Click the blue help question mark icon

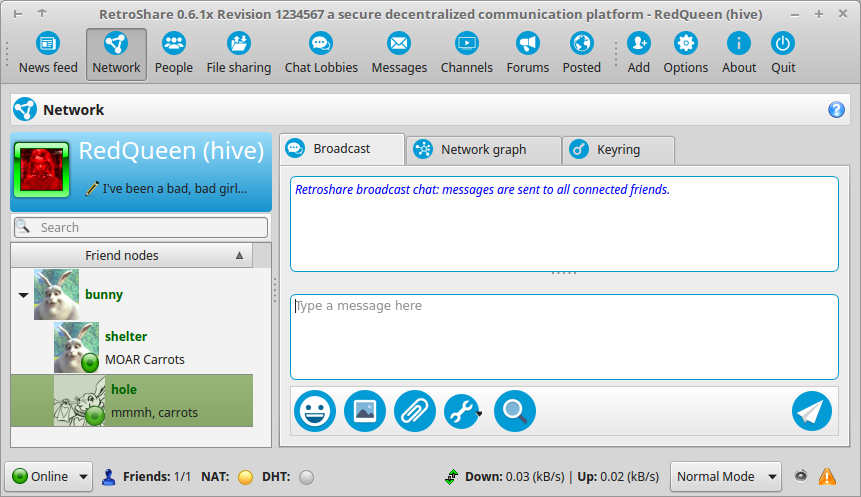pyautogui.click(x=836, y=110)
